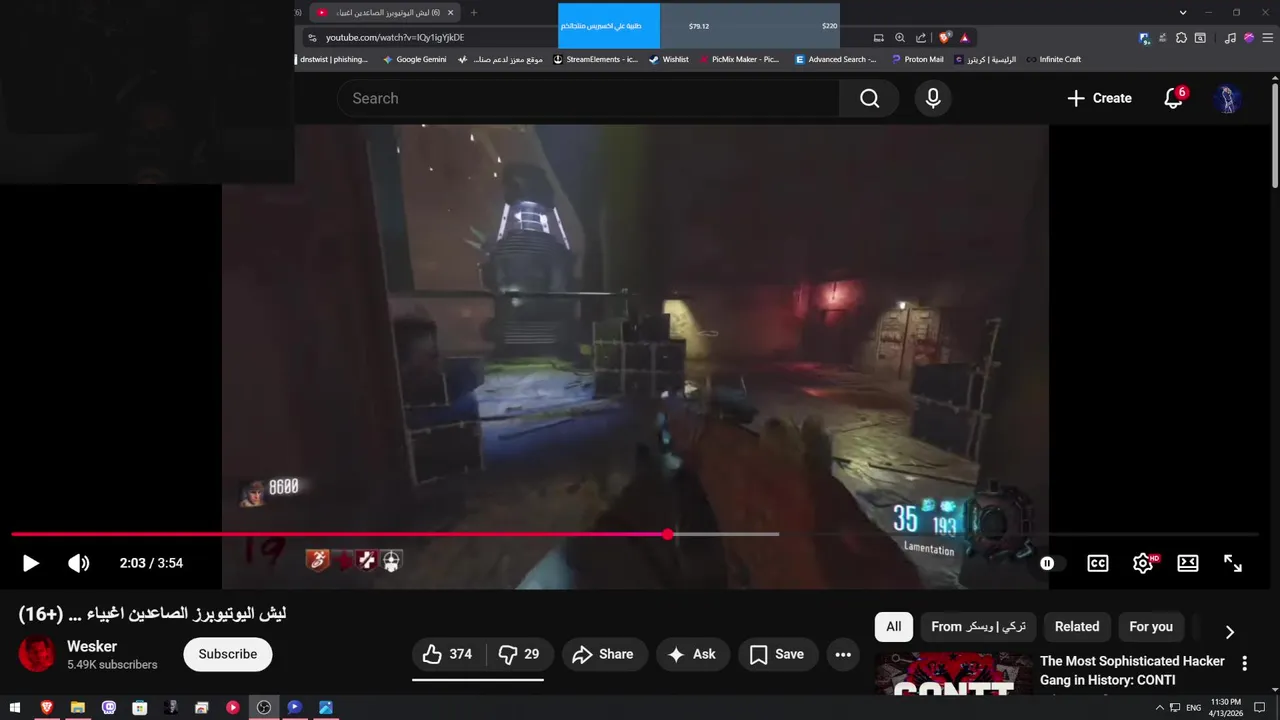Subscribe to the Wesker channel
The height and width of the screenshot is (720, 1280).
coord(228,654)
